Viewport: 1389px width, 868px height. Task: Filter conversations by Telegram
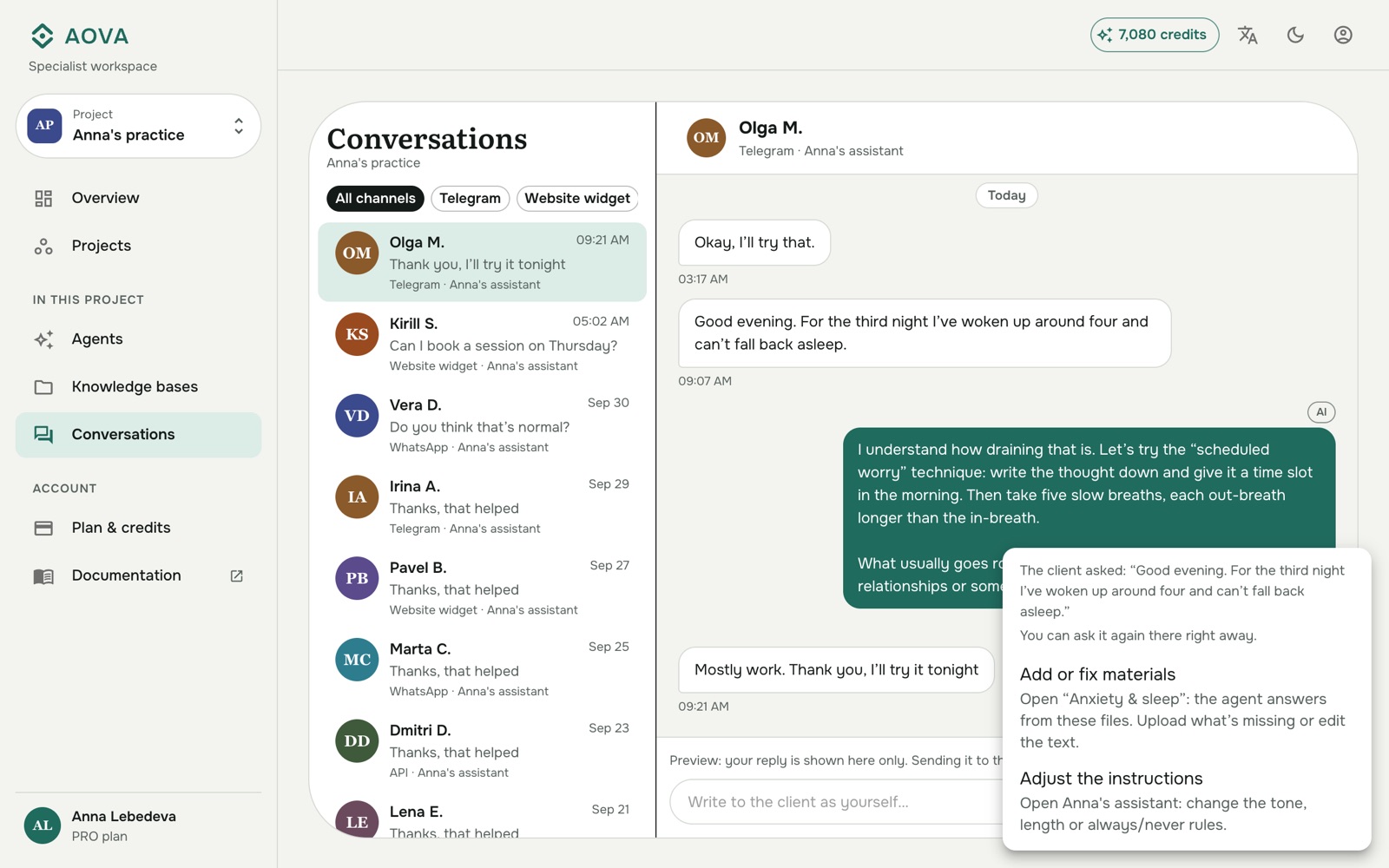tap(470, 199)
